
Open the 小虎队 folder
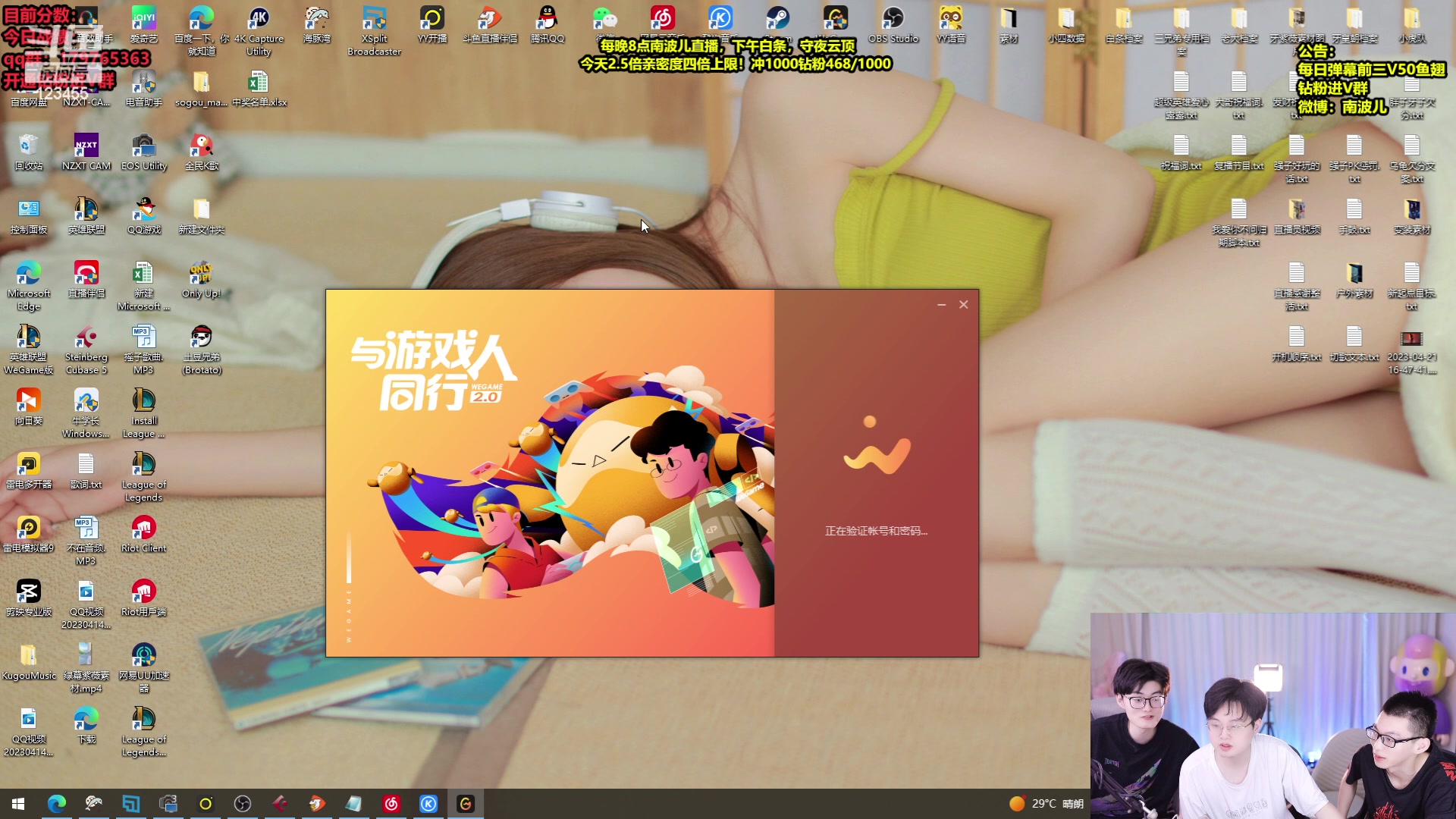tap(1412, 24)
